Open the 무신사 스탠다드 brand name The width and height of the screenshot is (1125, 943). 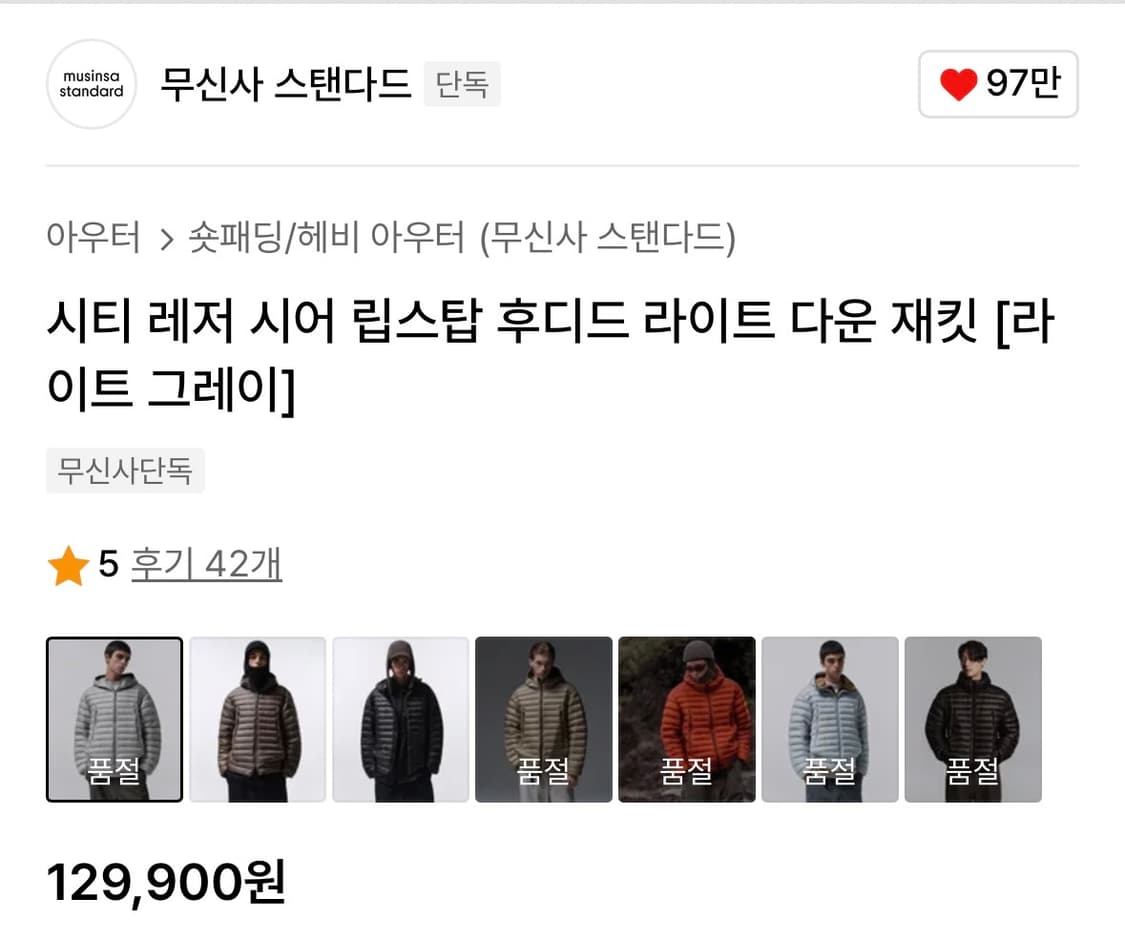pos(286,84)
